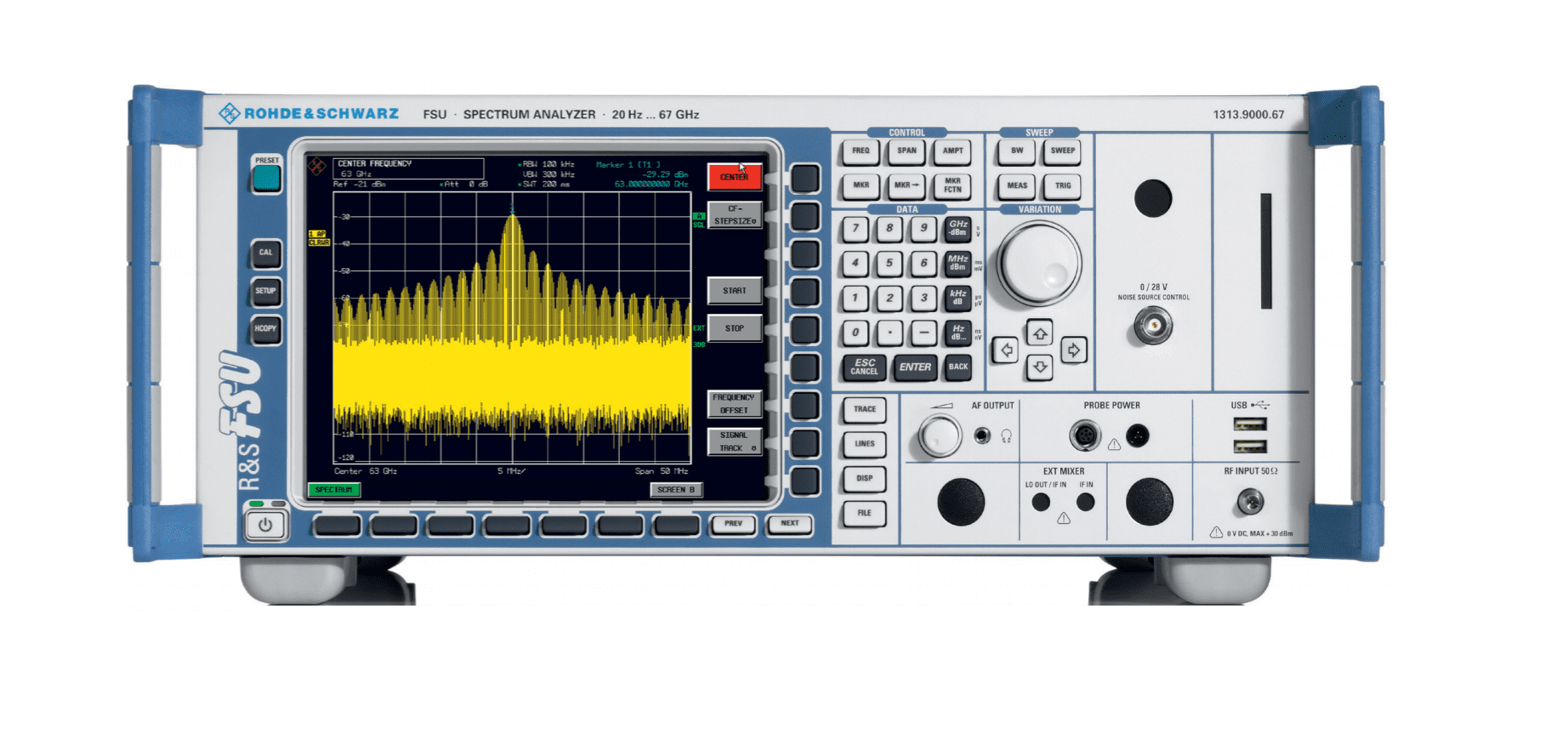Tap the MKR FCTN key

[953, 185]
